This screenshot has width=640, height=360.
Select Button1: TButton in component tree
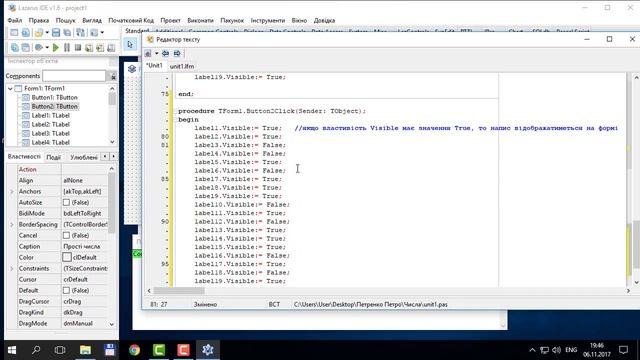(54, 98)
